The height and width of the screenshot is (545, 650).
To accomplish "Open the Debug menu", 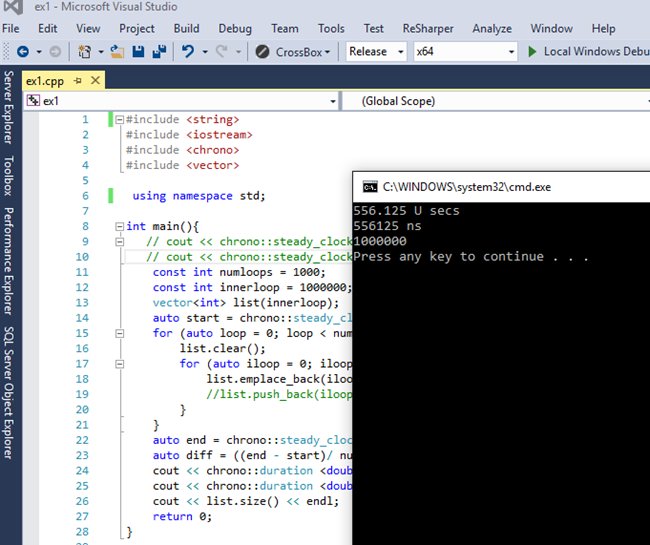I will (235, 29).
